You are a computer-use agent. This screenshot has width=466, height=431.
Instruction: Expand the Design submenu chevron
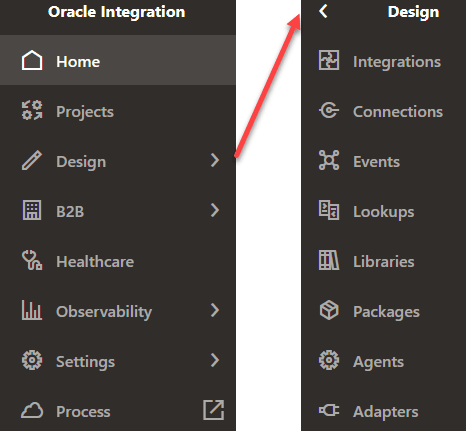click(215, 160)
